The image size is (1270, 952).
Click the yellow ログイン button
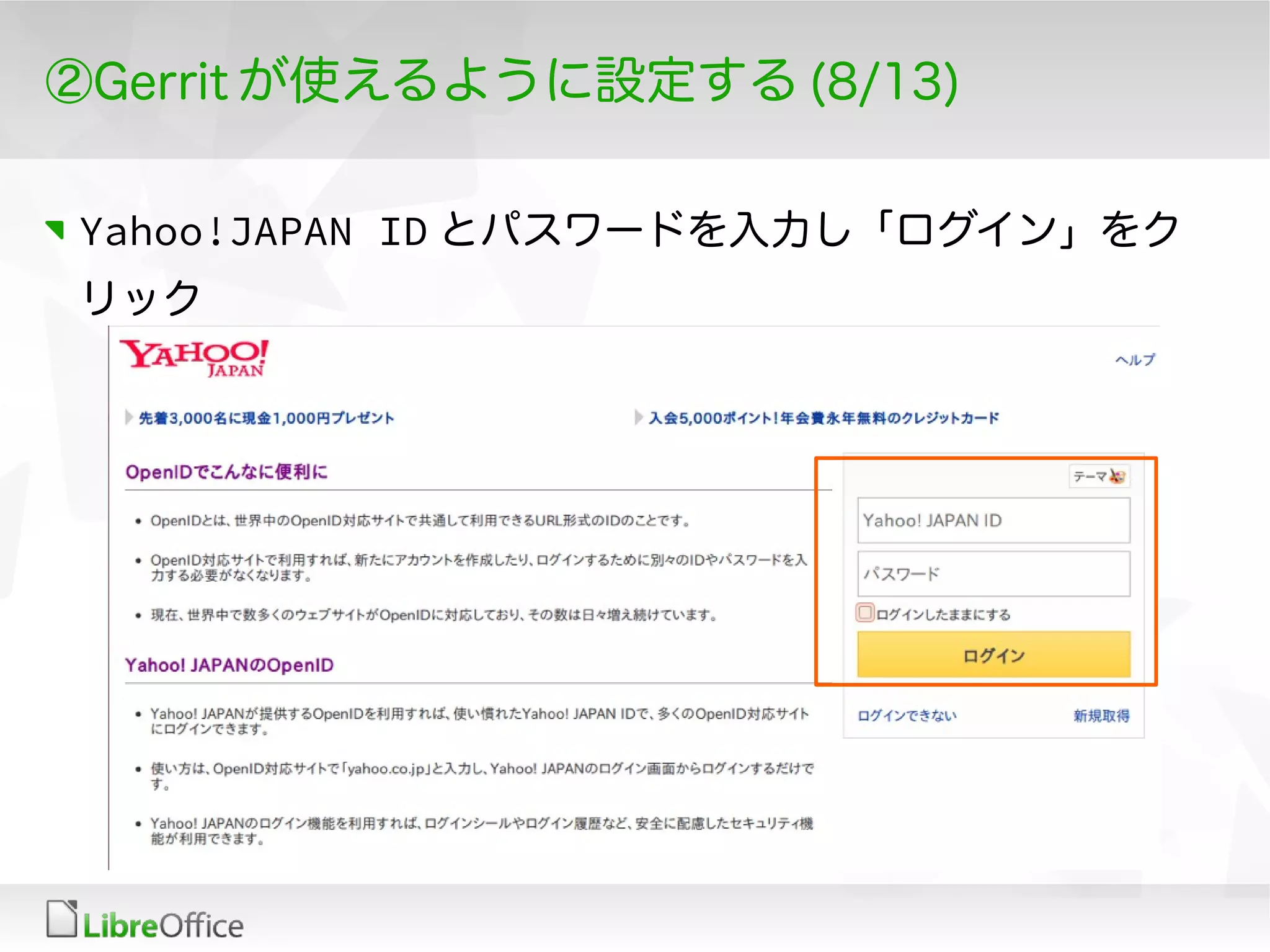(993, 654)
